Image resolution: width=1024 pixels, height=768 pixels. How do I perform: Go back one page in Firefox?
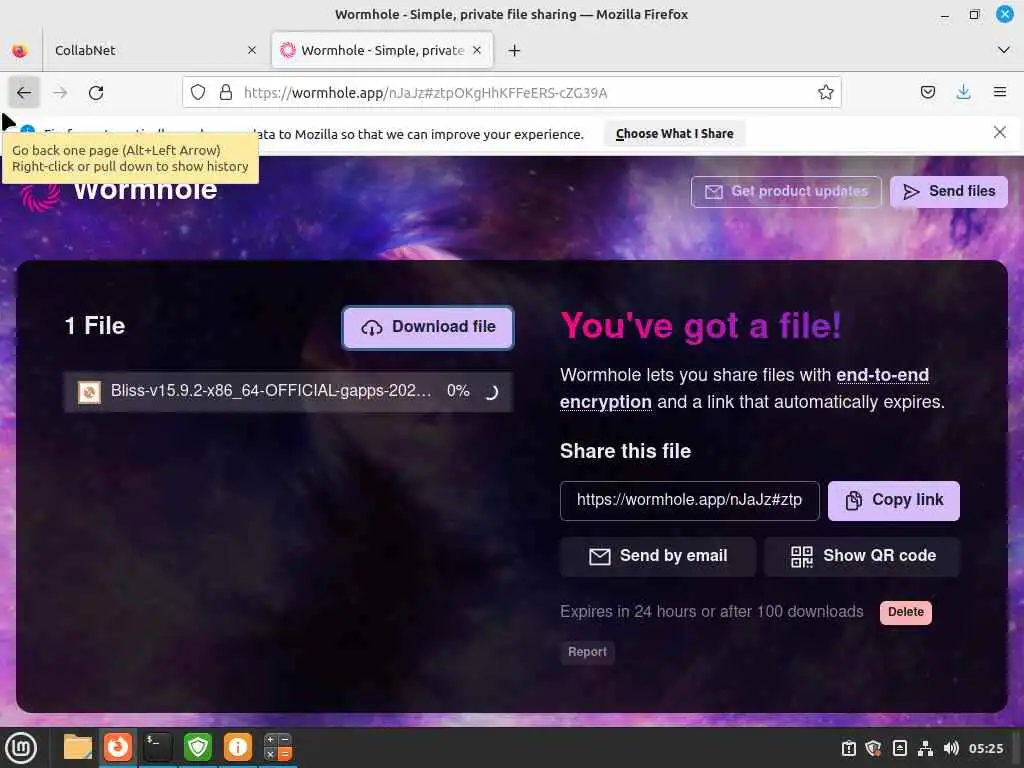click(x=24, y=93)
